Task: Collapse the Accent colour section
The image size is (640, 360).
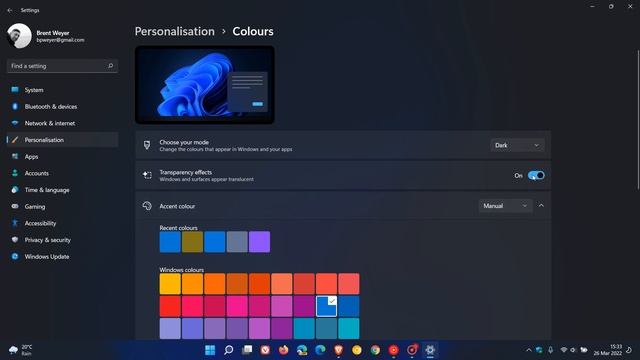Action: [541, 206]
